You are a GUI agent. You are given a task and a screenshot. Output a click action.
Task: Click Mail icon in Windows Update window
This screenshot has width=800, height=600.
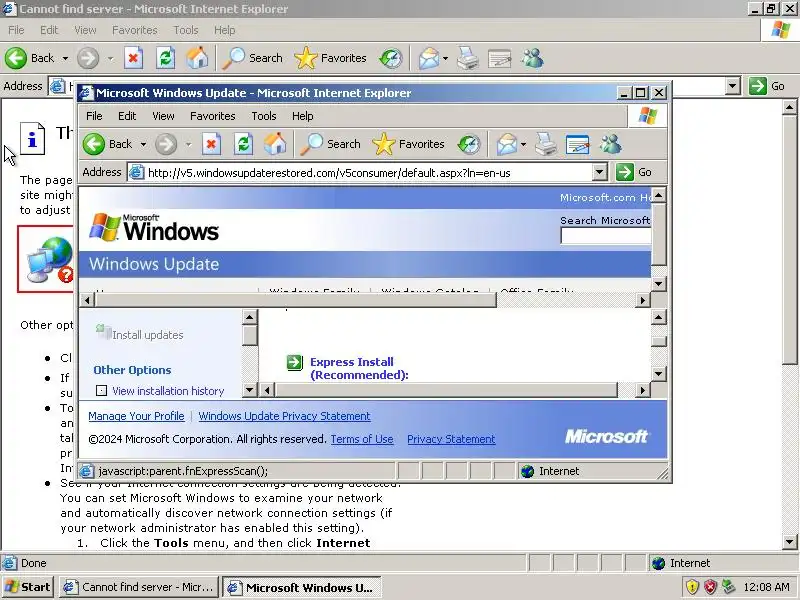[x=507, y=144]
